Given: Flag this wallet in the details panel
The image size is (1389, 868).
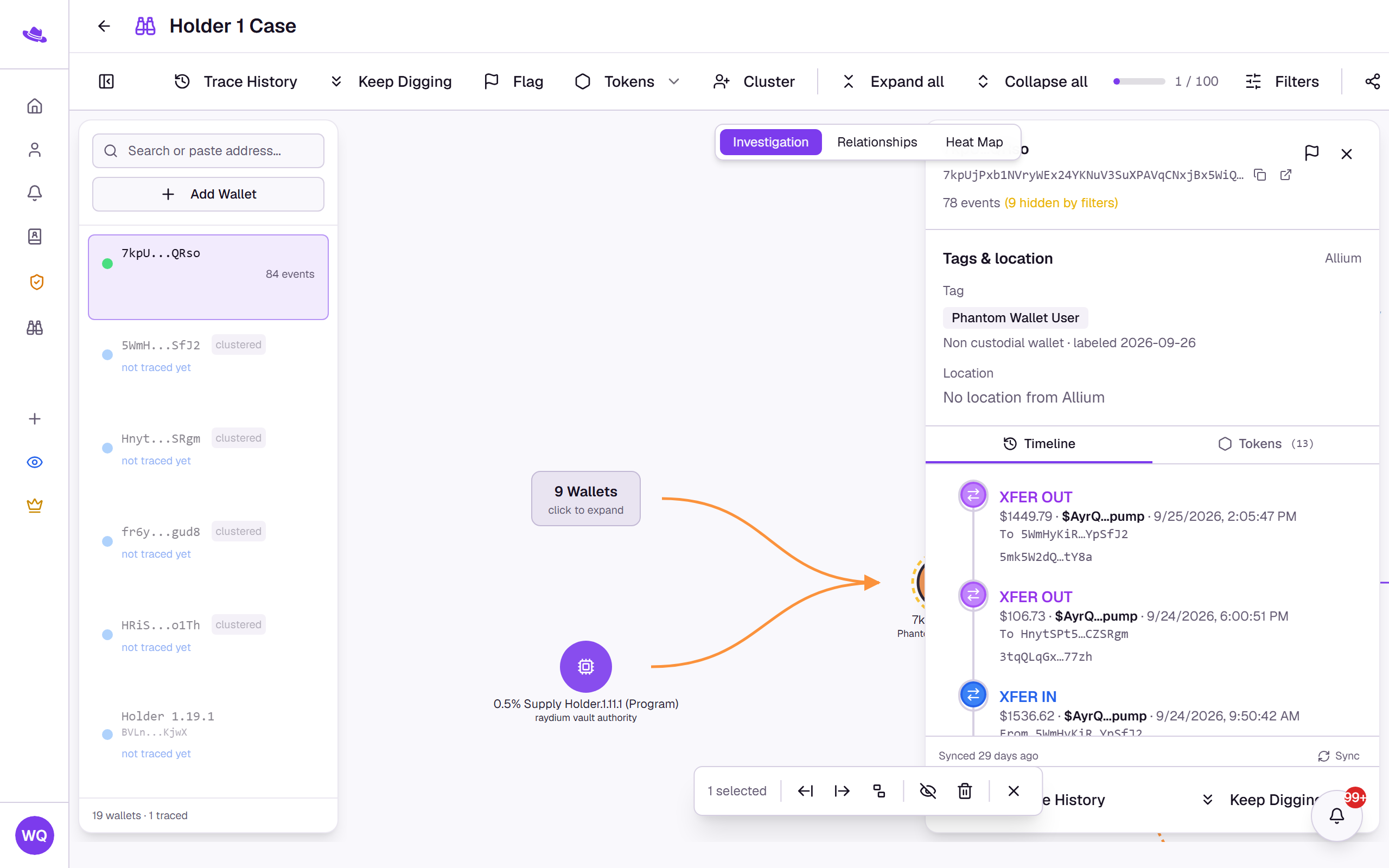Looking at the screenshot, I should coord(1311,154).
